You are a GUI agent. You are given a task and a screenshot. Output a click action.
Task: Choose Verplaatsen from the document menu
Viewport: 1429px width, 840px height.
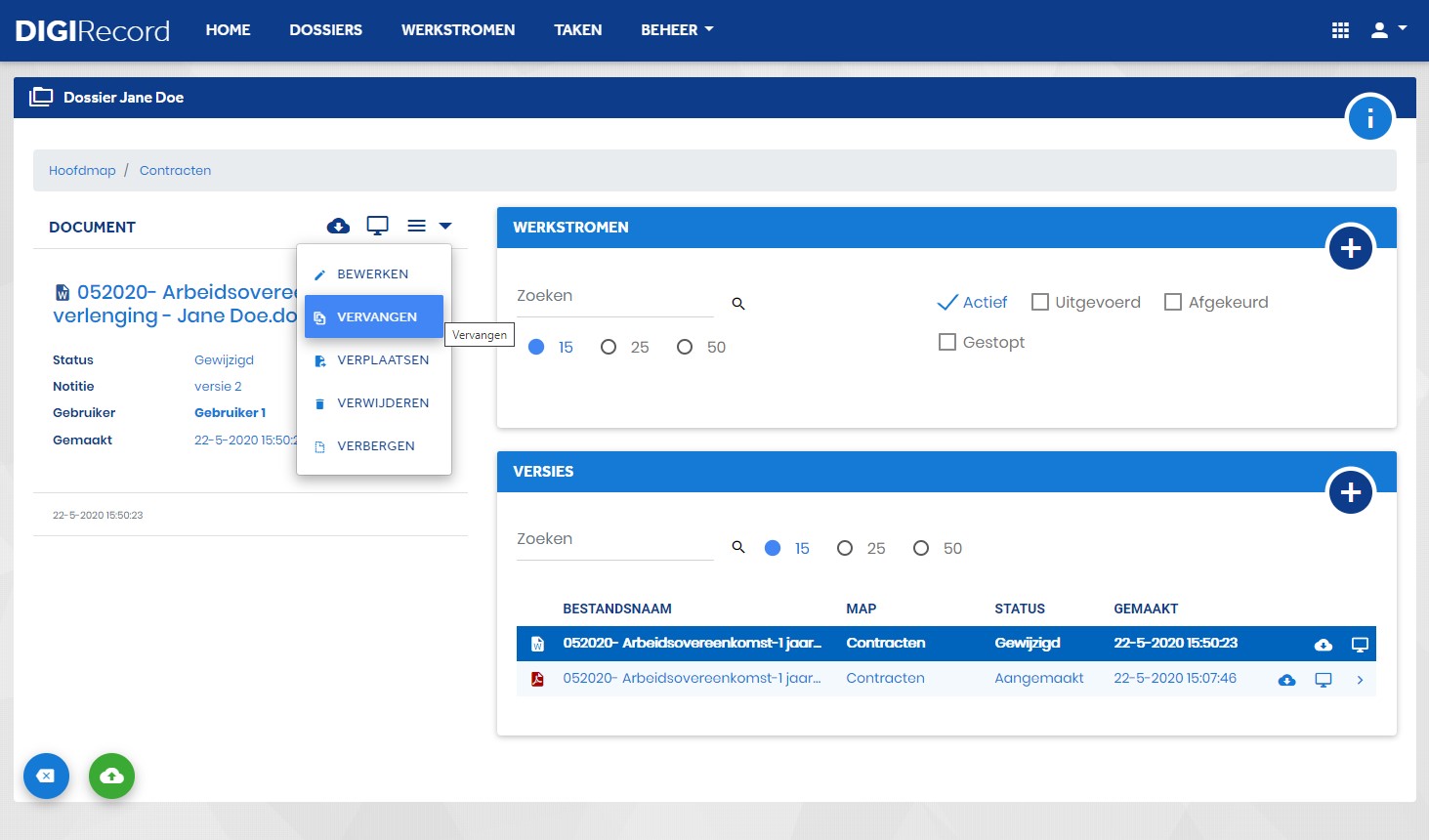coord(374,359)
